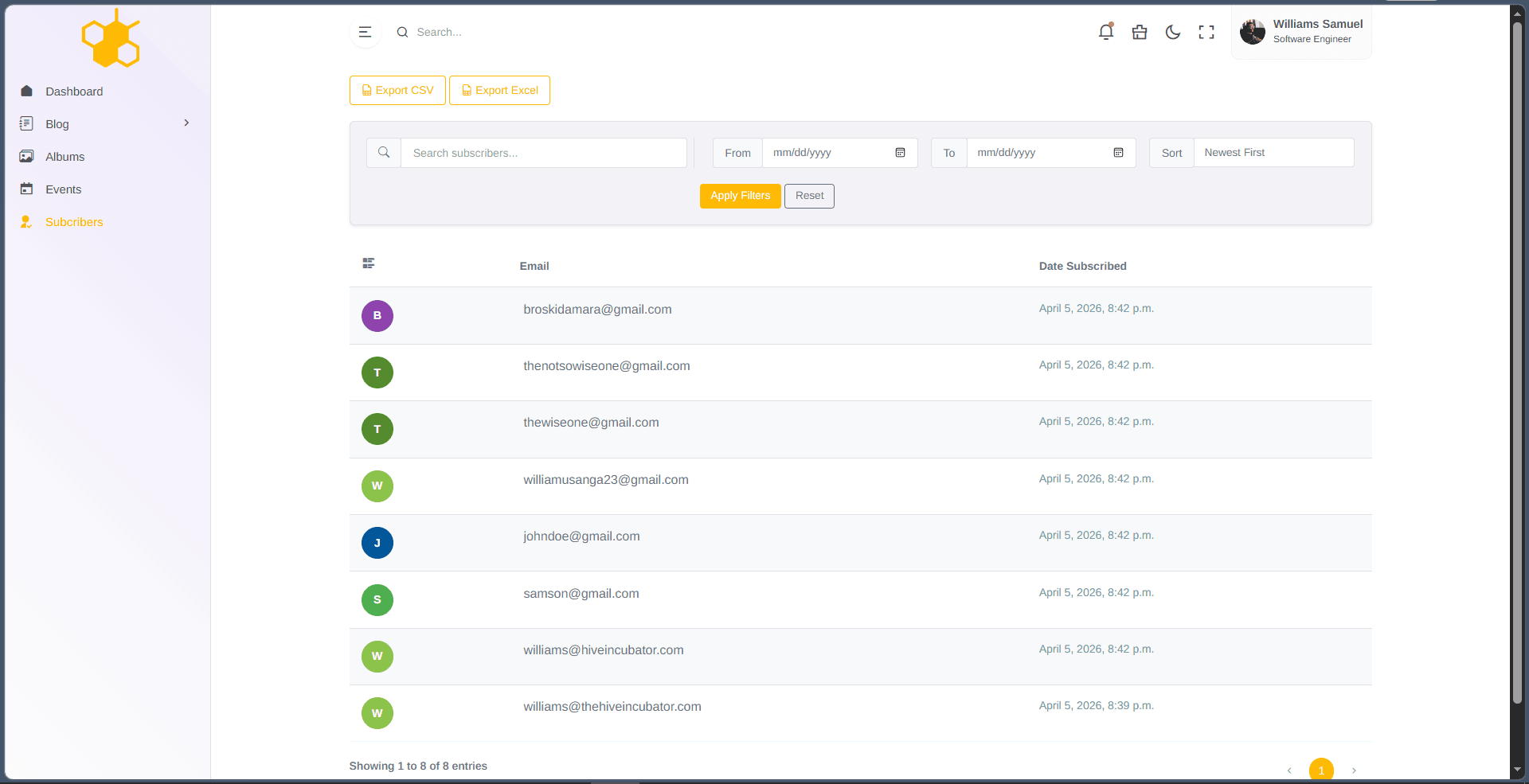This screenshot has width=1529, height=784.
Task: Click the Showing 1 to 8 entries text
Action: [x=418, y=766]
